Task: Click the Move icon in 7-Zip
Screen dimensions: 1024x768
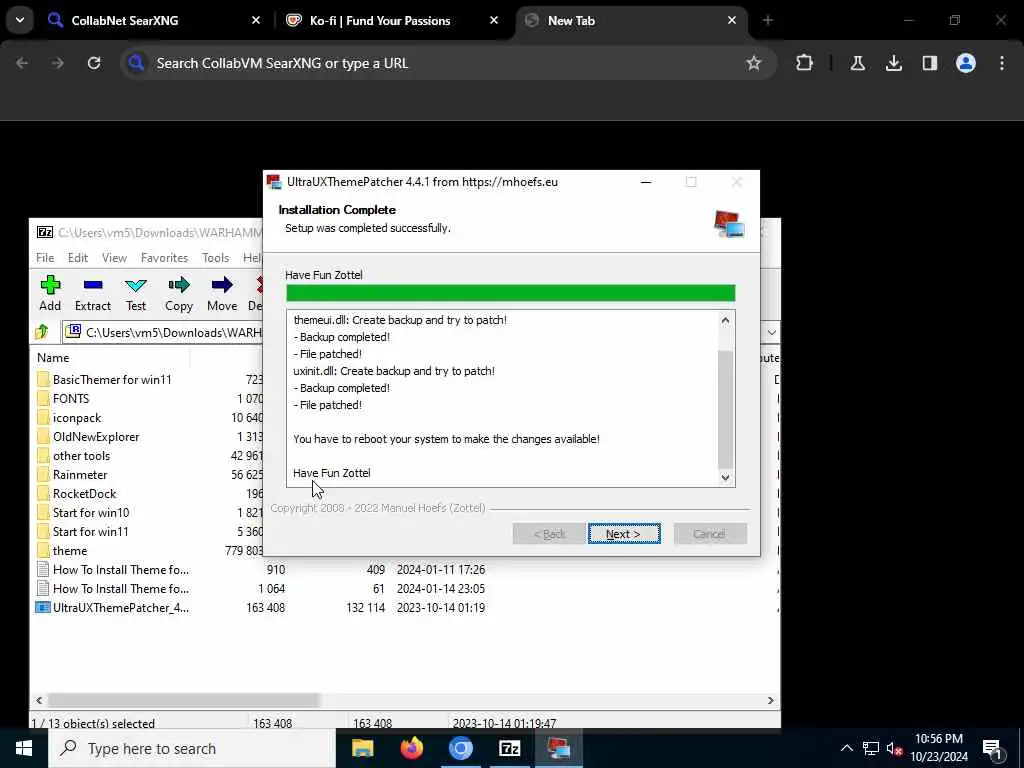Action: (x=222, y=293)
